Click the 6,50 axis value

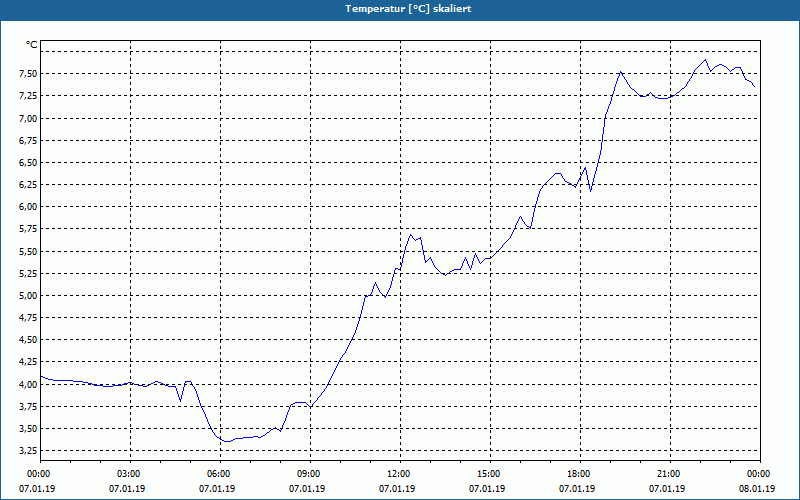(x=28, y=163)
